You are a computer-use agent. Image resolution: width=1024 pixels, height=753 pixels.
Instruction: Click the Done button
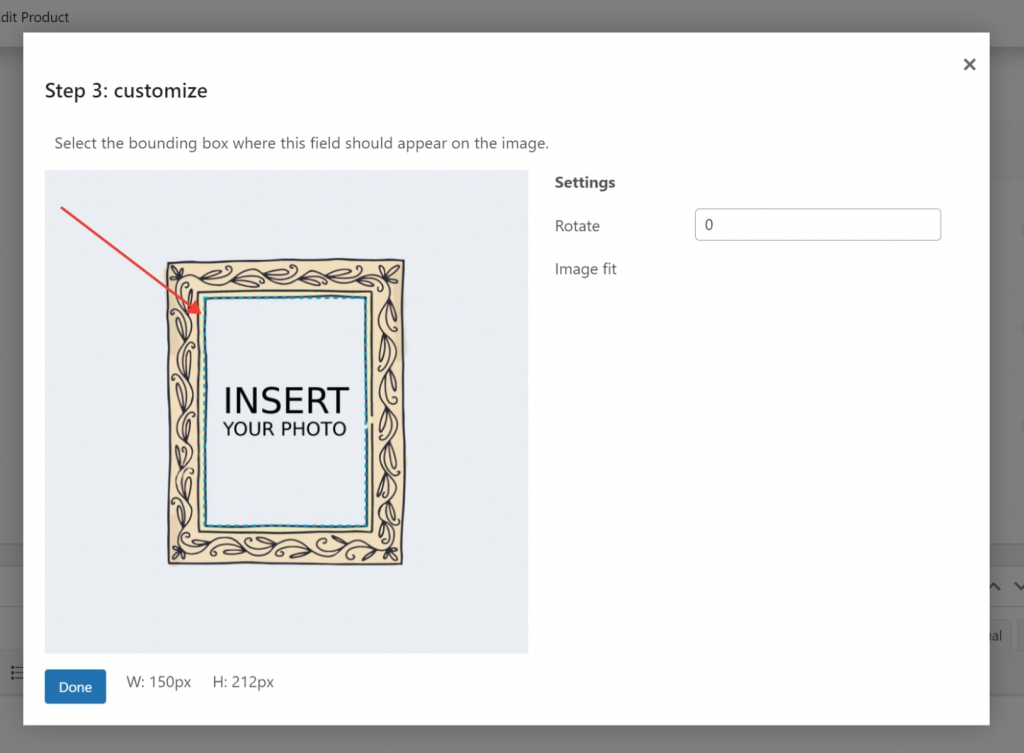(75, 687)
